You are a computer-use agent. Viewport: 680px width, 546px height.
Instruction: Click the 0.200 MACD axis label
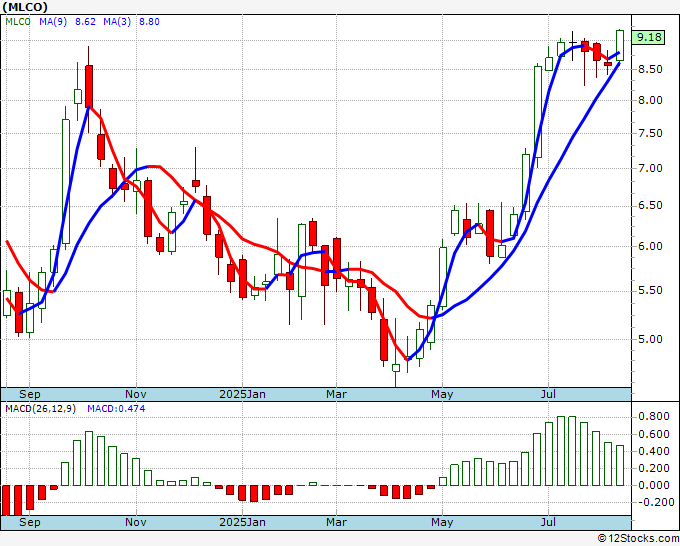[654, 468]
